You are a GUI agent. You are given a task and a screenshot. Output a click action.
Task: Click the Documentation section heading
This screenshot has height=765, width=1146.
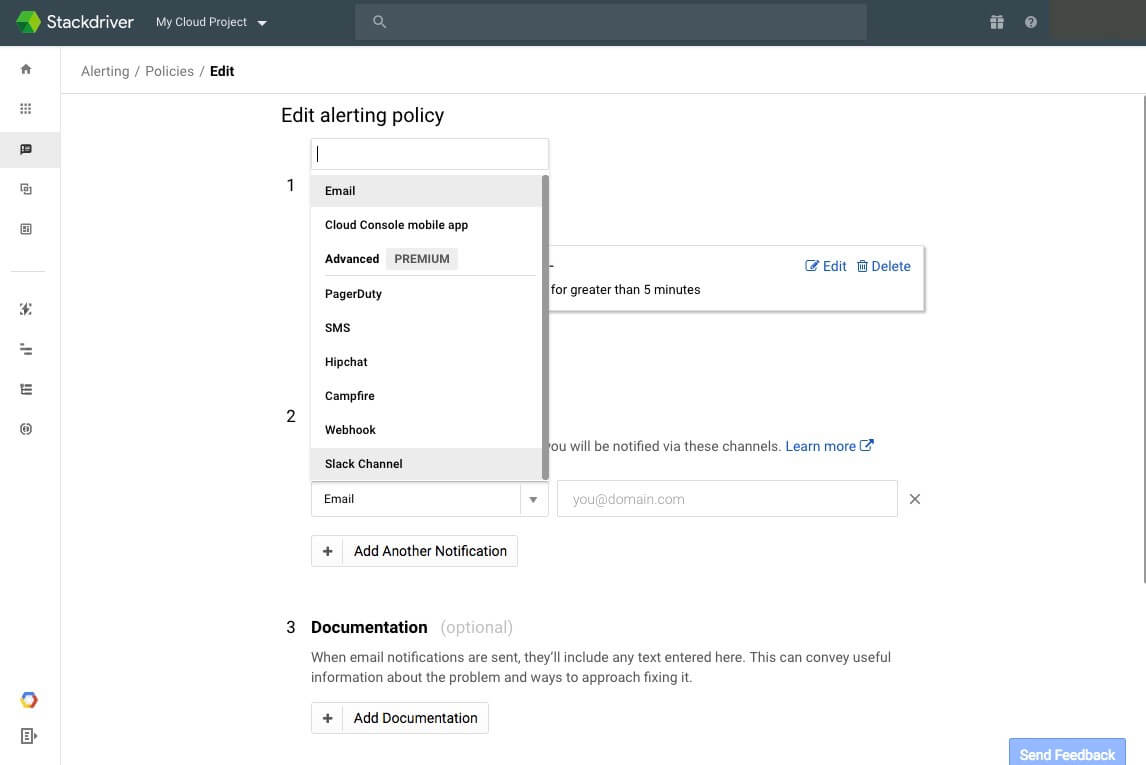pos(369,628)
